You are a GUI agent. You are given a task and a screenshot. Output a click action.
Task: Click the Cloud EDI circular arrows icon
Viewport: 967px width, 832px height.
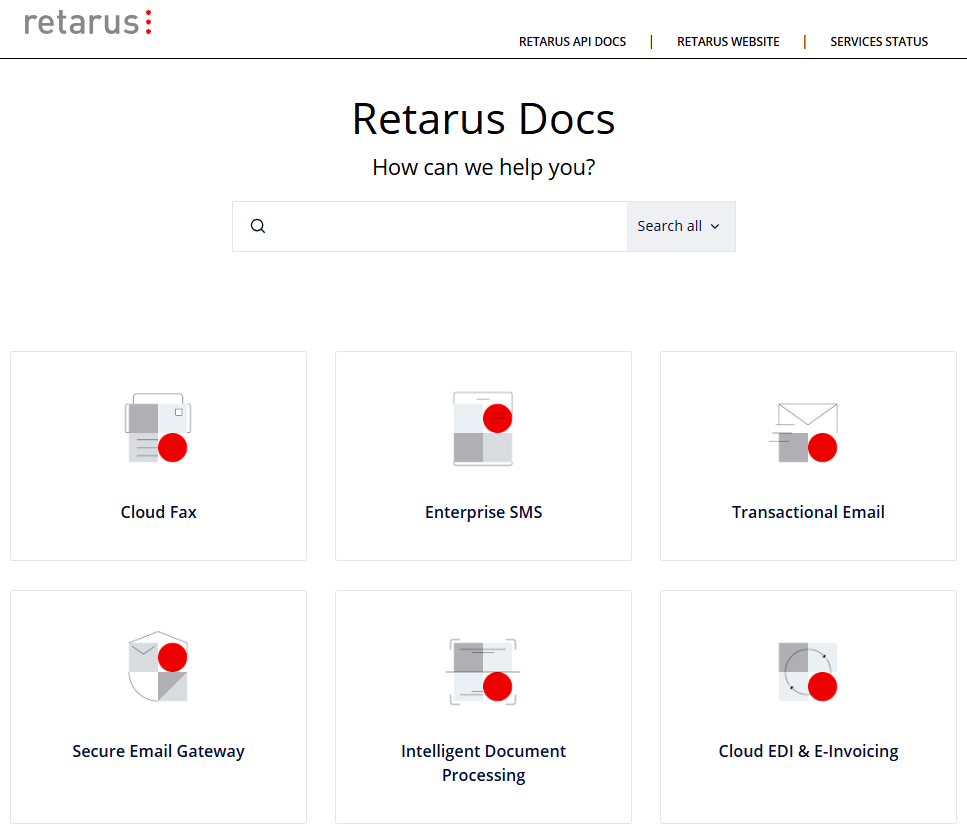click(x=808, y=671)
